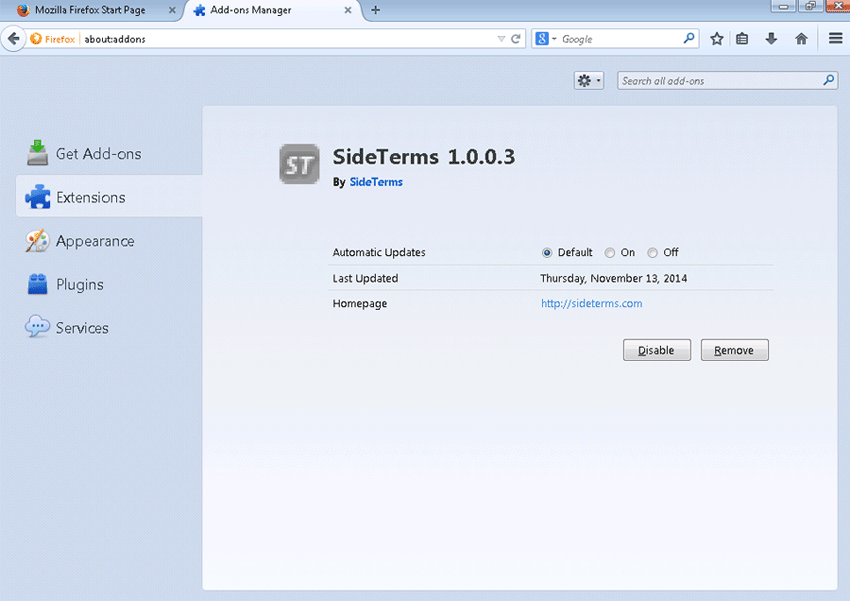Select Default for Automatic Updates

(547, 253)
